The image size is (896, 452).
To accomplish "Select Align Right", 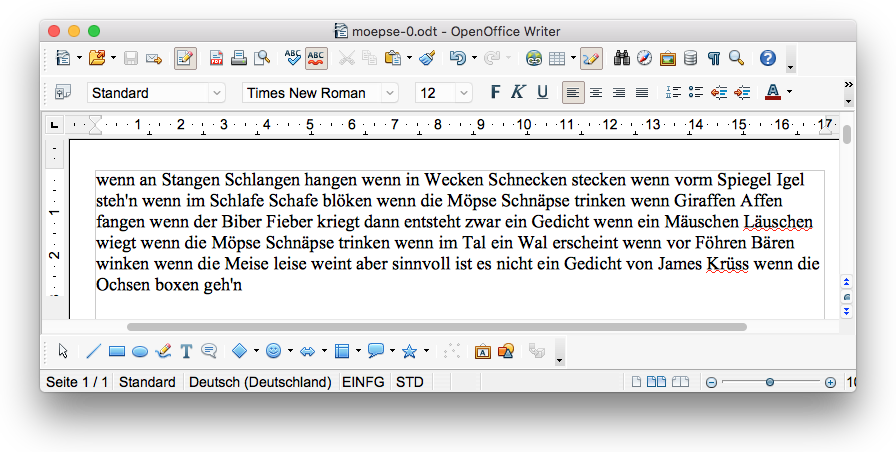I will coord(619,93).
